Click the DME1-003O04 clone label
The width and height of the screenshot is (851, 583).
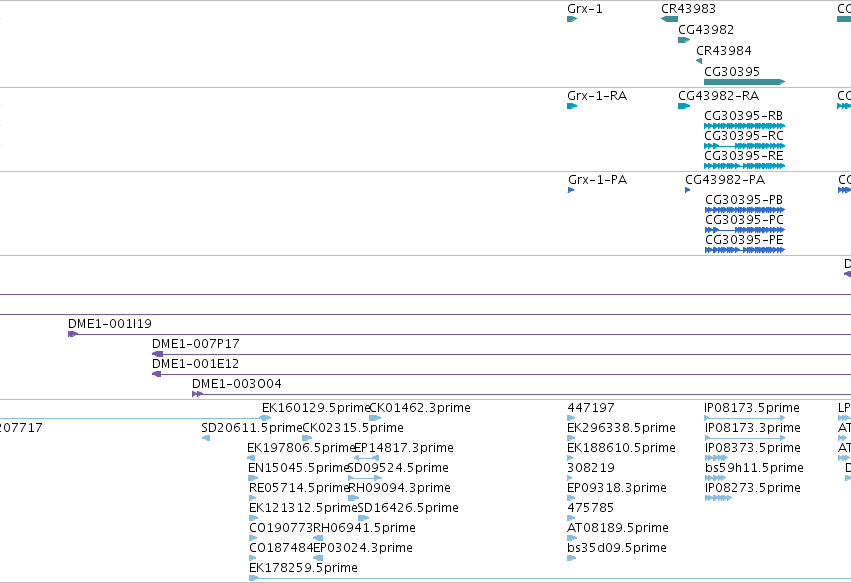pyautogui.click(x=237, y=384)
